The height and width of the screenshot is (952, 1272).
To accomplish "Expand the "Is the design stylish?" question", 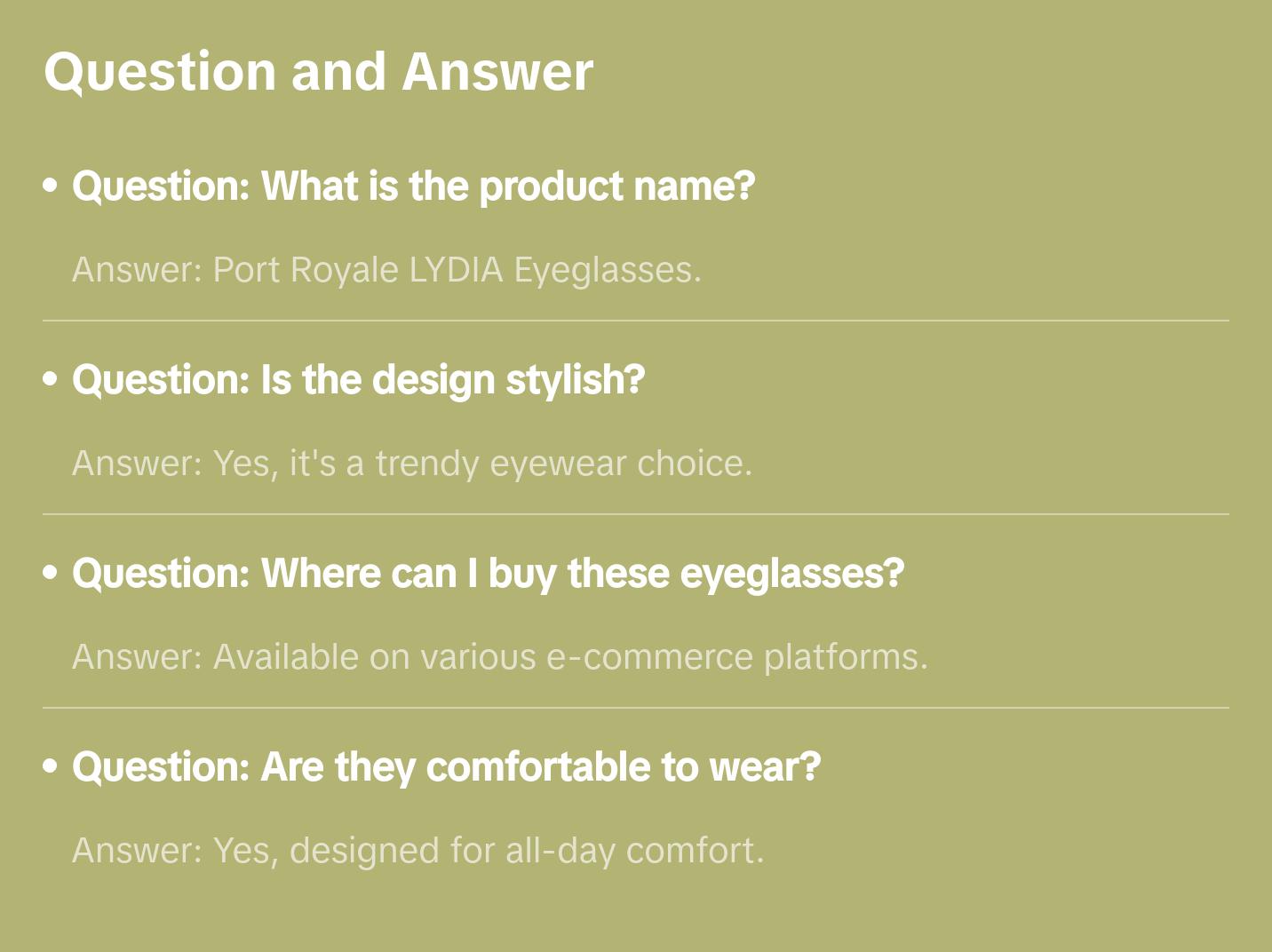I will tap(358, 380).
